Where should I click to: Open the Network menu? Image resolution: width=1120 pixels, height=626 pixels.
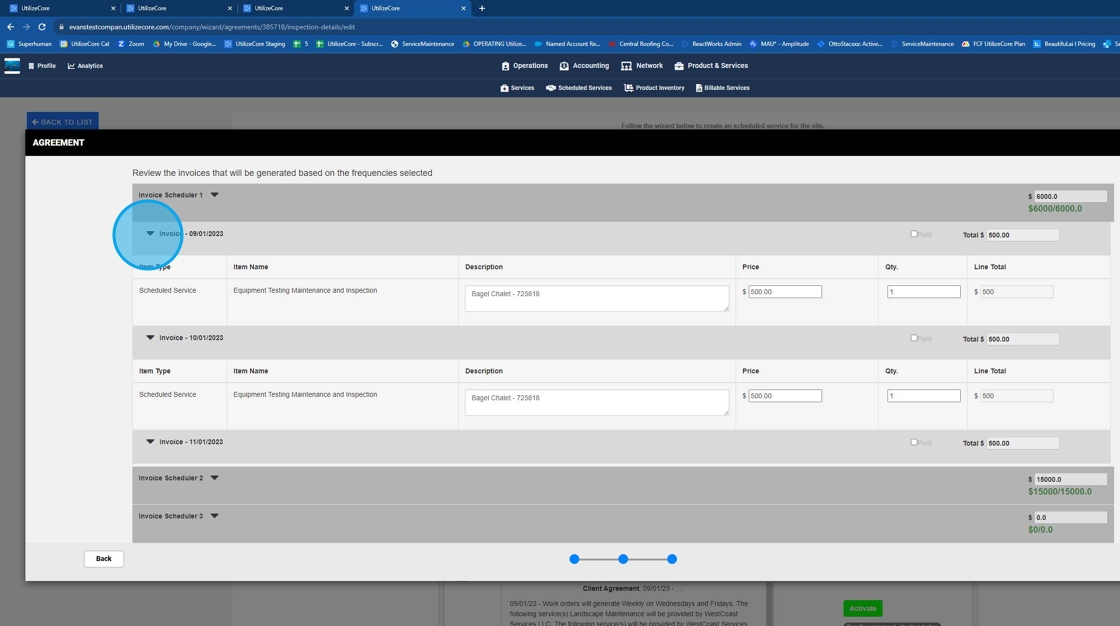click(x=641, y=66)
